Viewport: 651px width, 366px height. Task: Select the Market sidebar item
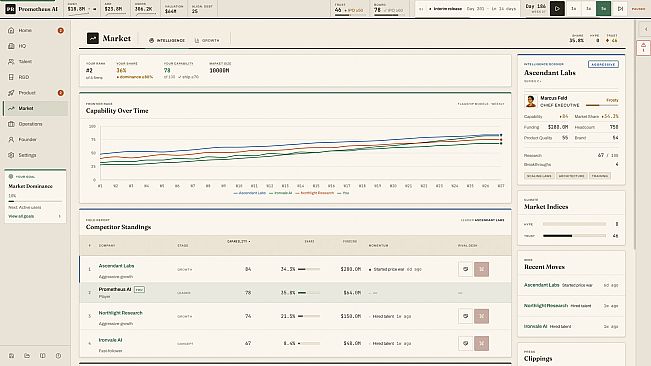coord(35,108)
